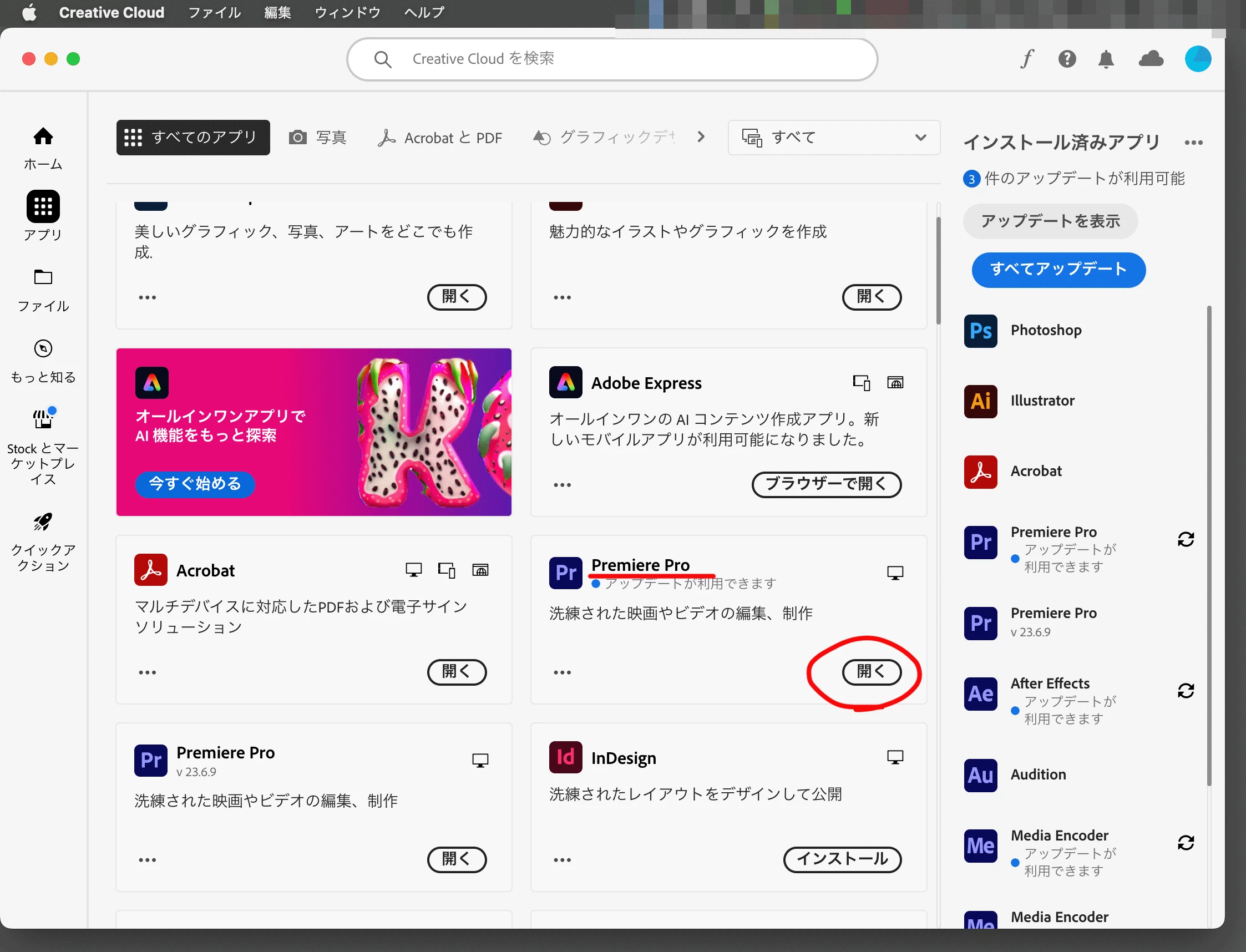Click update refresh icon for Media Encoder

tap(1186, 843)
